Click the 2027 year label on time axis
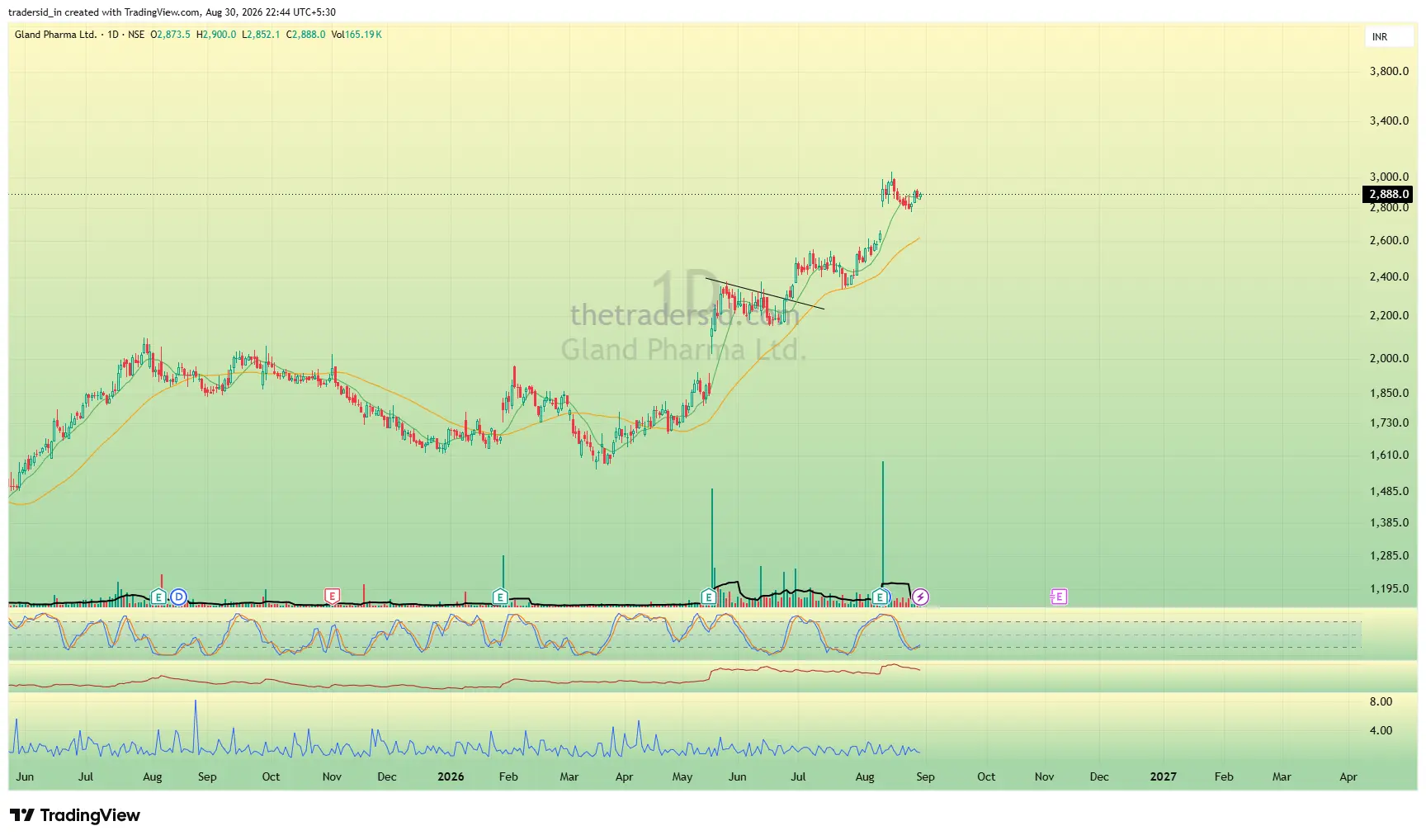 [x=1164, y=776]
